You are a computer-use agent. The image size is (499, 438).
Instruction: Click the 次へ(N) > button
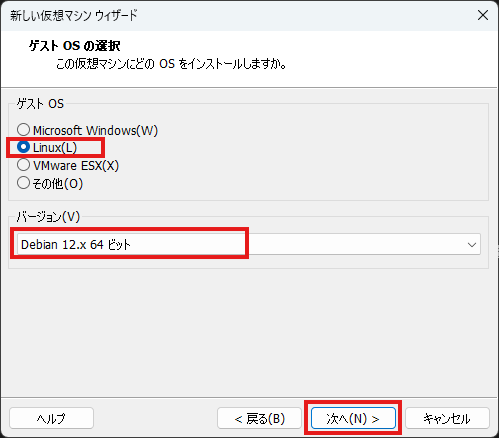[x=353, y=418]
